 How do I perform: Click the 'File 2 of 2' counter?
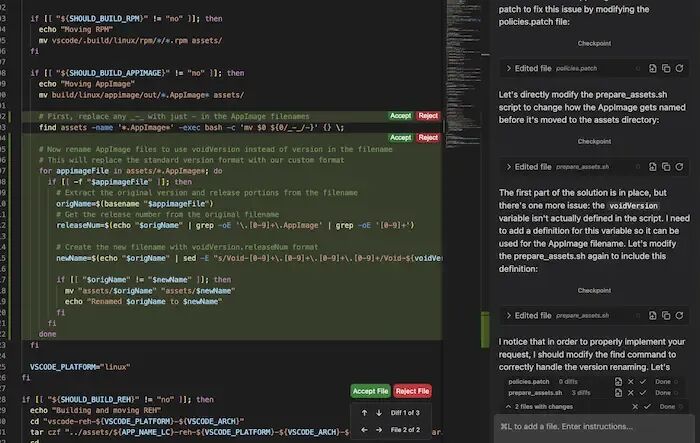[x=405, y=430]
